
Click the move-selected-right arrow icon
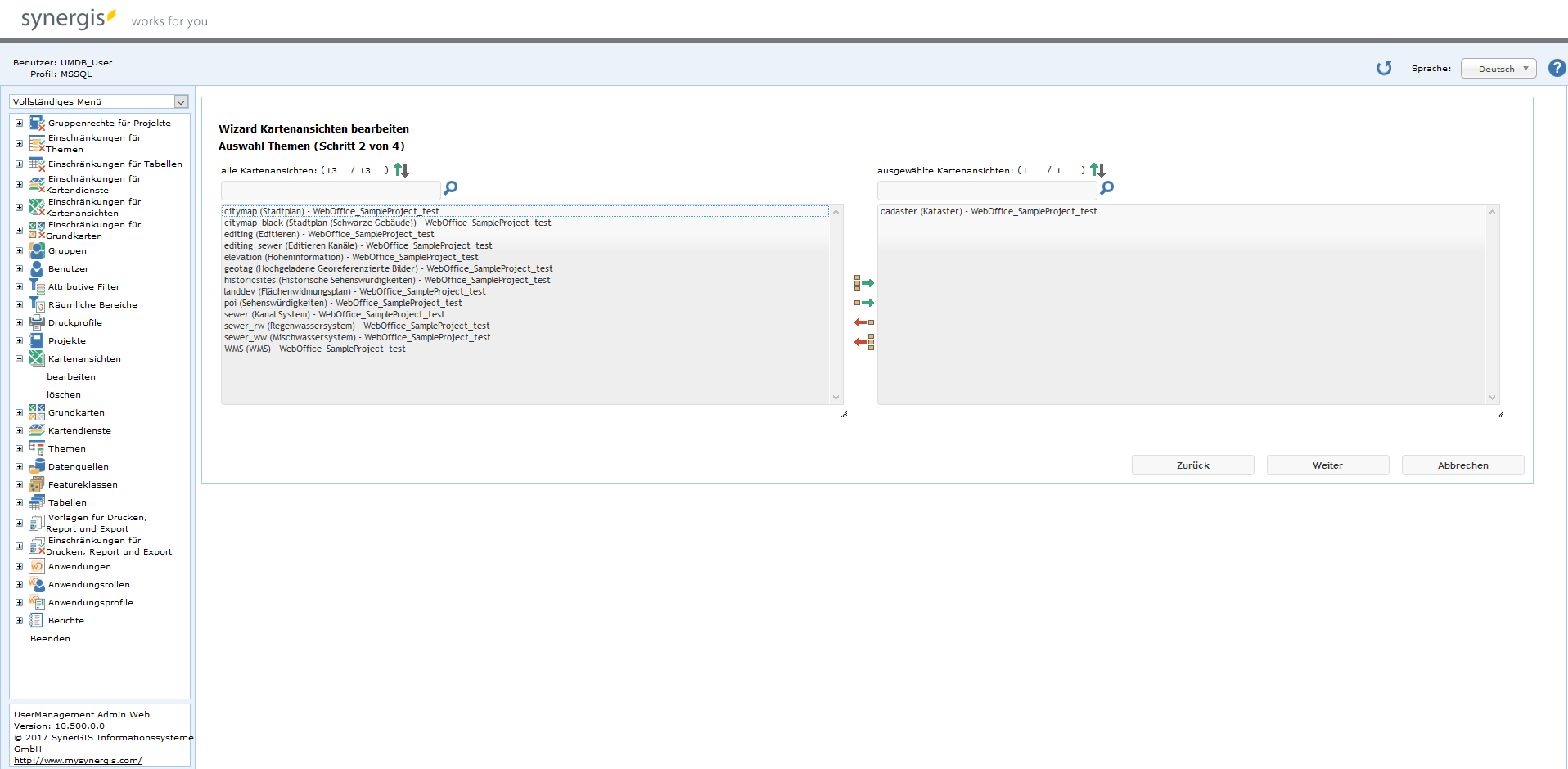coord(864,303)
